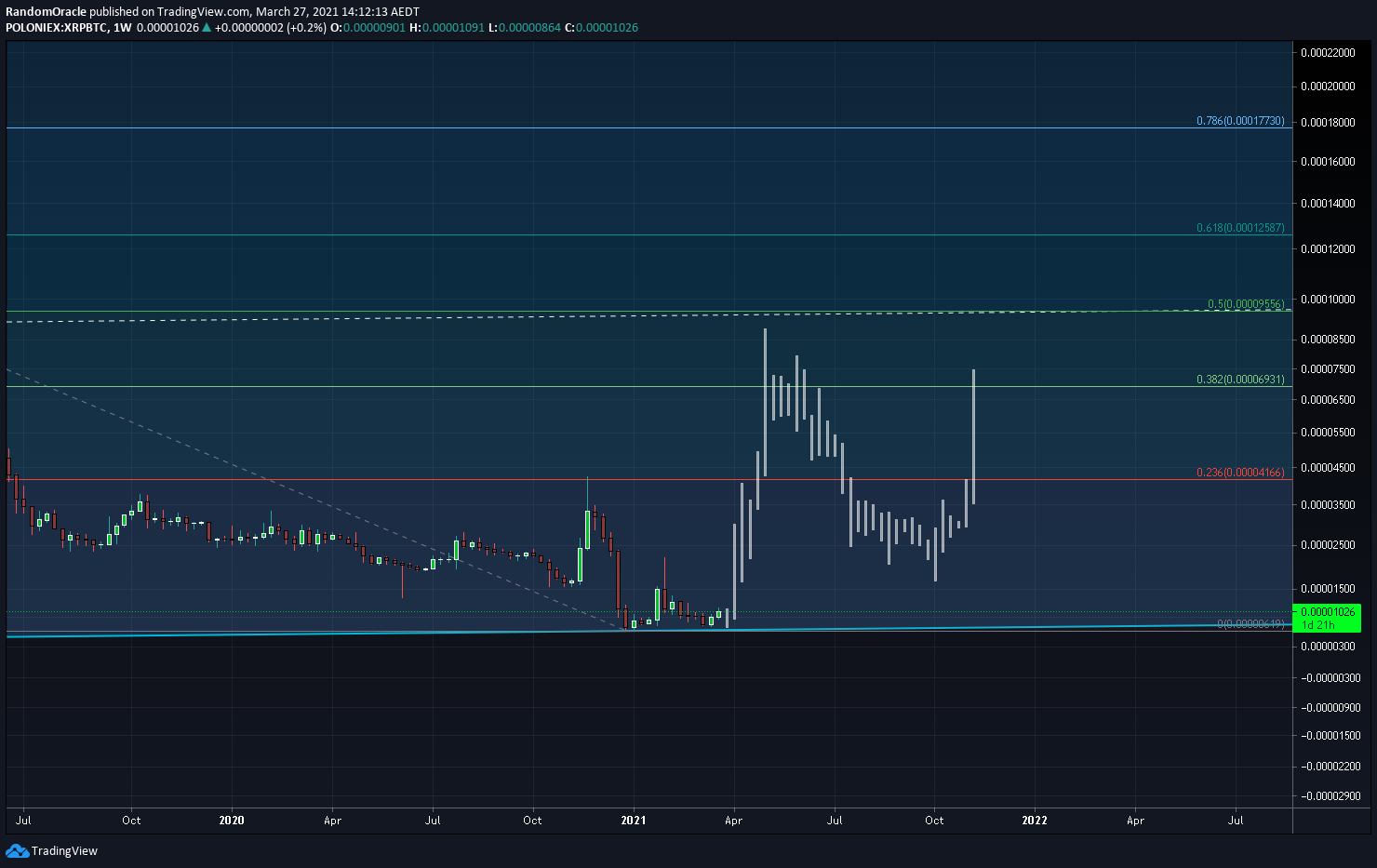Select the 0.236(0.00004166) Fibonacci label
Viewport: 1377px width, 868px height.
pos(1240,473)
